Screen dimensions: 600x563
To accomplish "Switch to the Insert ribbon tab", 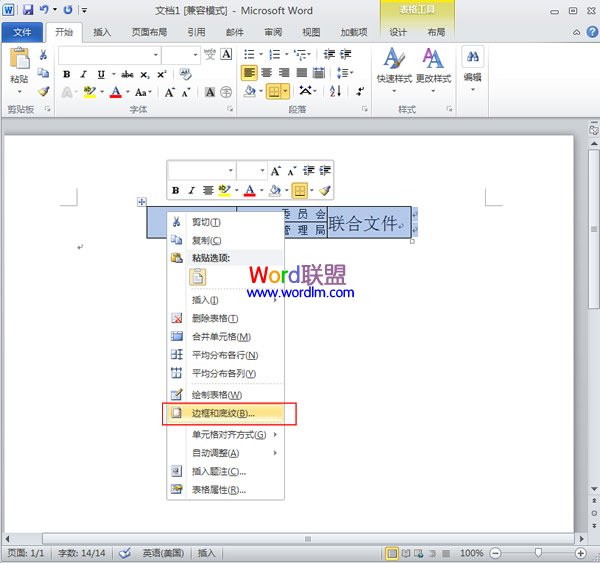I will point(102,32).
